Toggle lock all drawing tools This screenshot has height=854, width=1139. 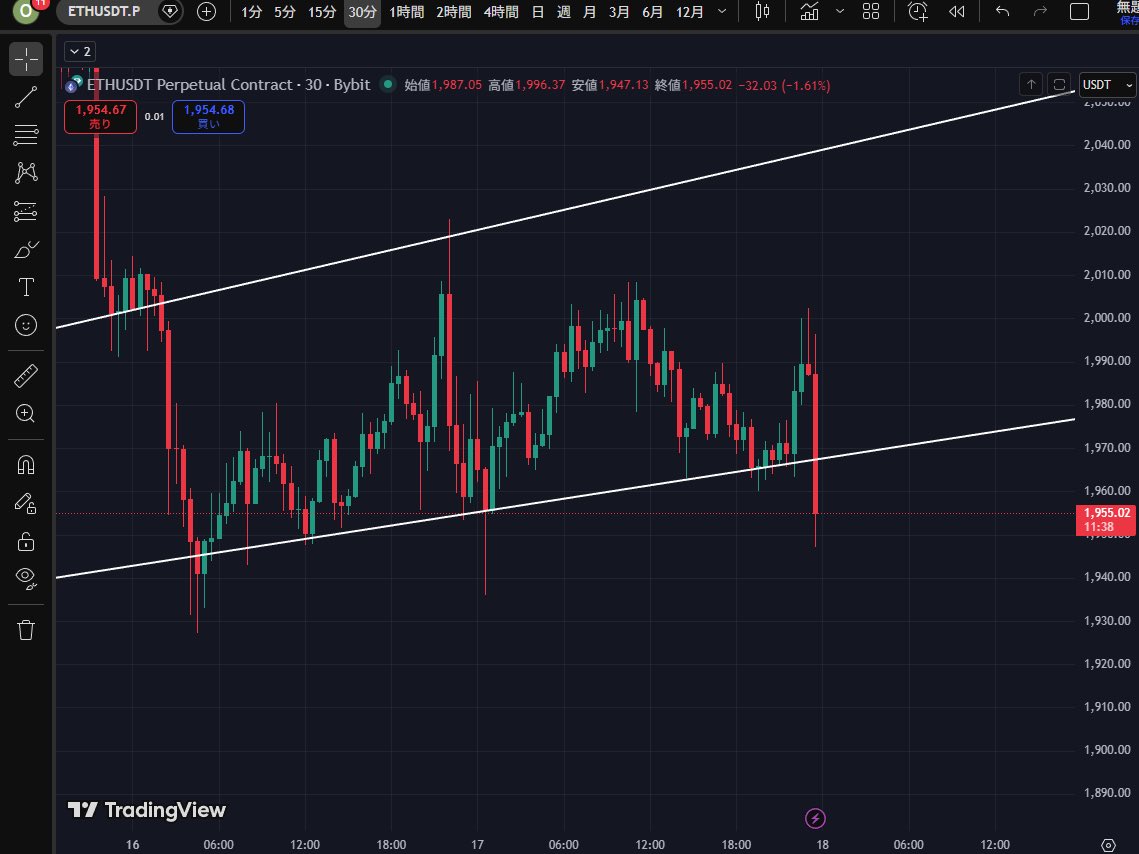click(x=26, y=541)
